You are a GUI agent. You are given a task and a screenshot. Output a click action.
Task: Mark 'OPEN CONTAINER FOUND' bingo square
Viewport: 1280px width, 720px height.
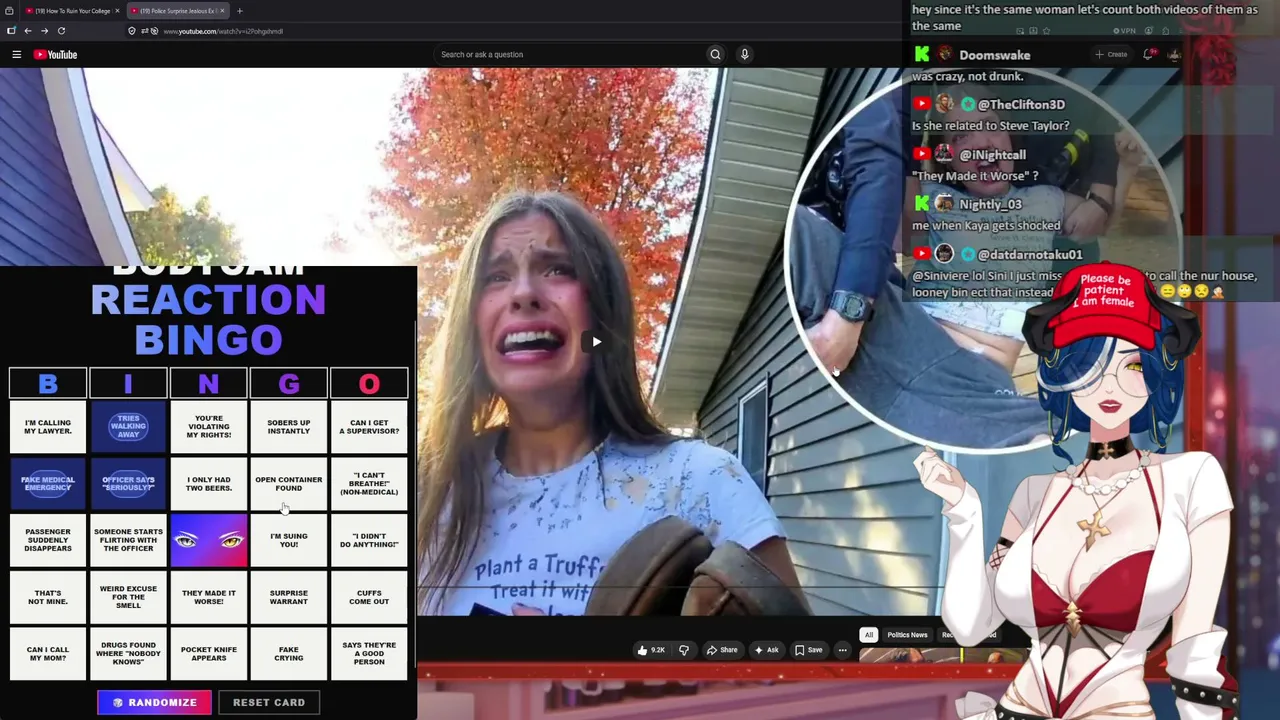289,484
